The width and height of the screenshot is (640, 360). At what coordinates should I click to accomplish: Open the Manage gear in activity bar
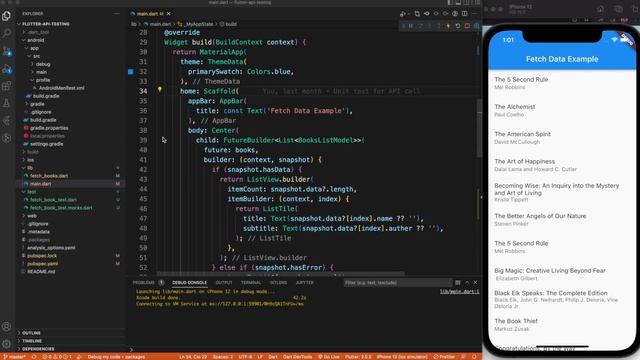coord(7,344)
